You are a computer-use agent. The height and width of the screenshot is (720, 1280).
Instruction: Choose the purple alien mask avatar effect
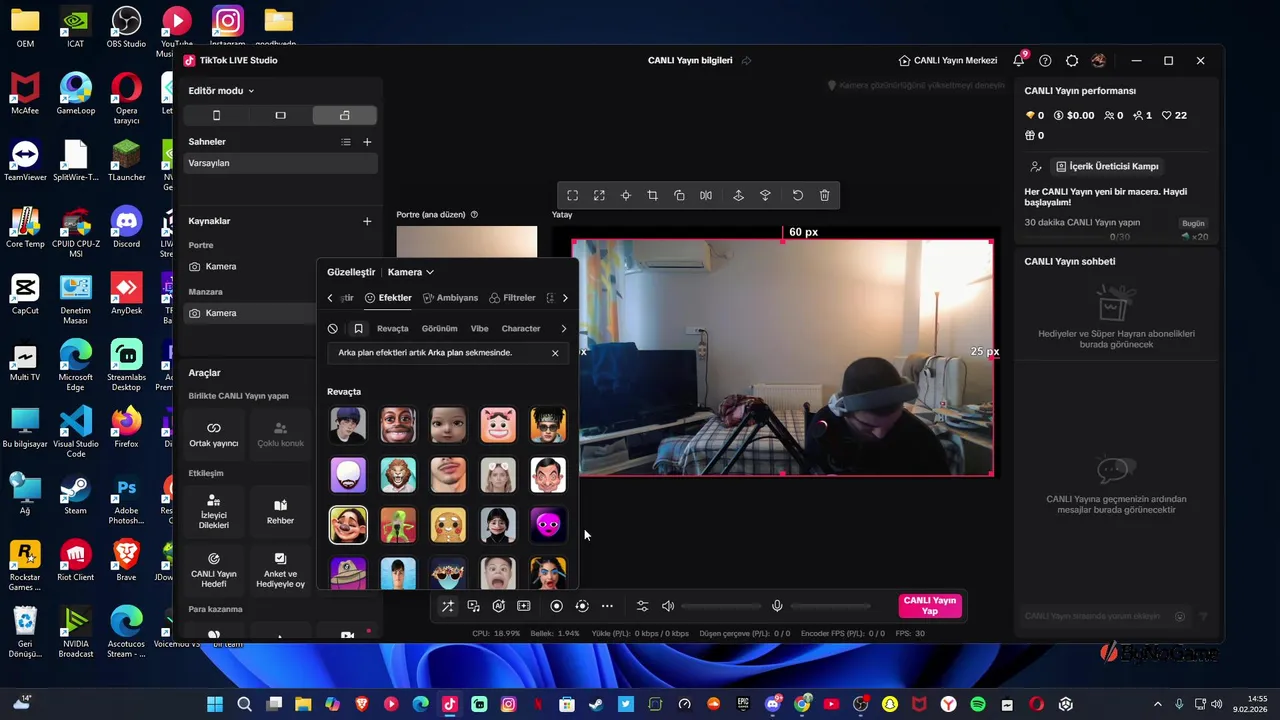click(x=548, y=525)
